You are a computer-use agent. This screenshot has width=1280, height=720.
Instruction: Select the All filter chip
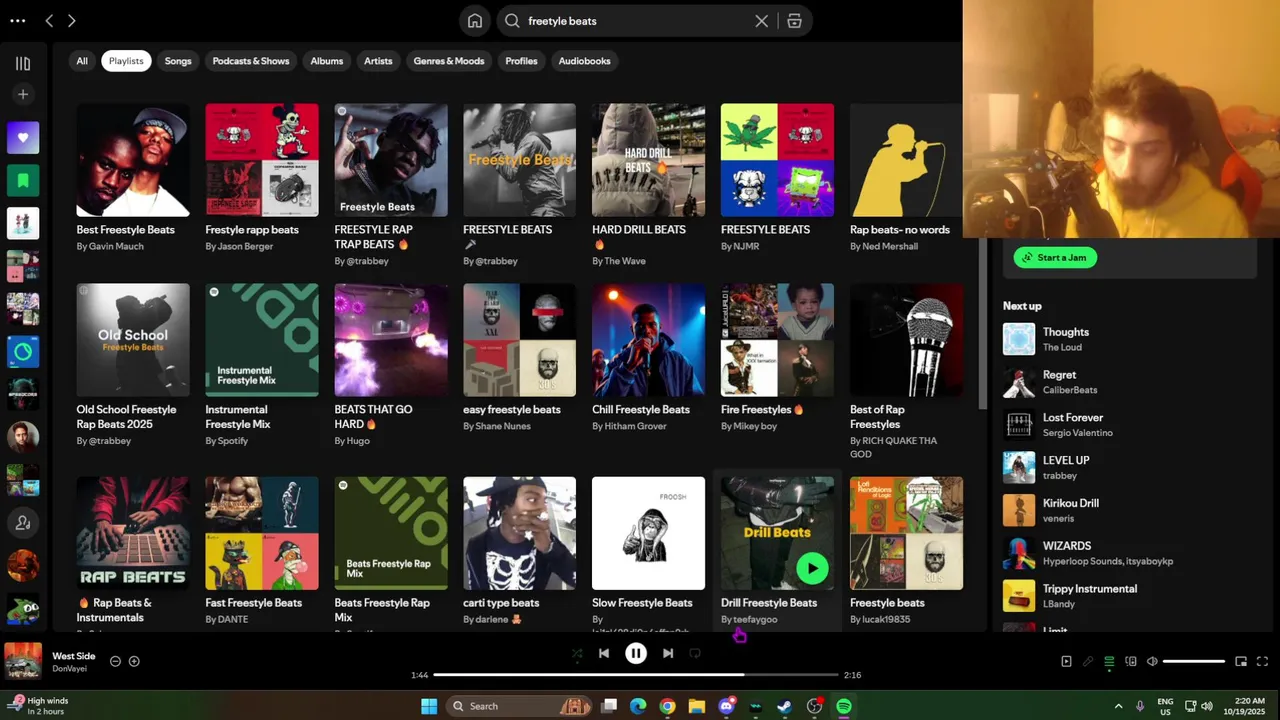[x=82, y=61]
